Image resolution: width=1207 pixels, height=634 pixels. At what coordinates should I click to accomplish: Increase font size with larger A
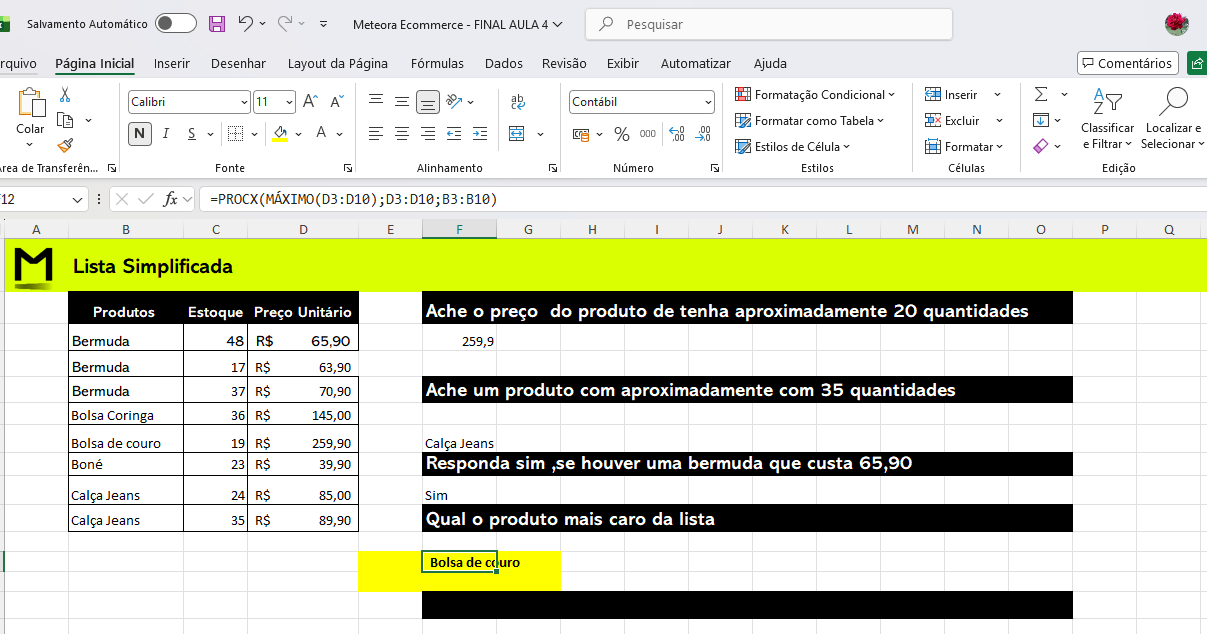click(x=310, y=102)
